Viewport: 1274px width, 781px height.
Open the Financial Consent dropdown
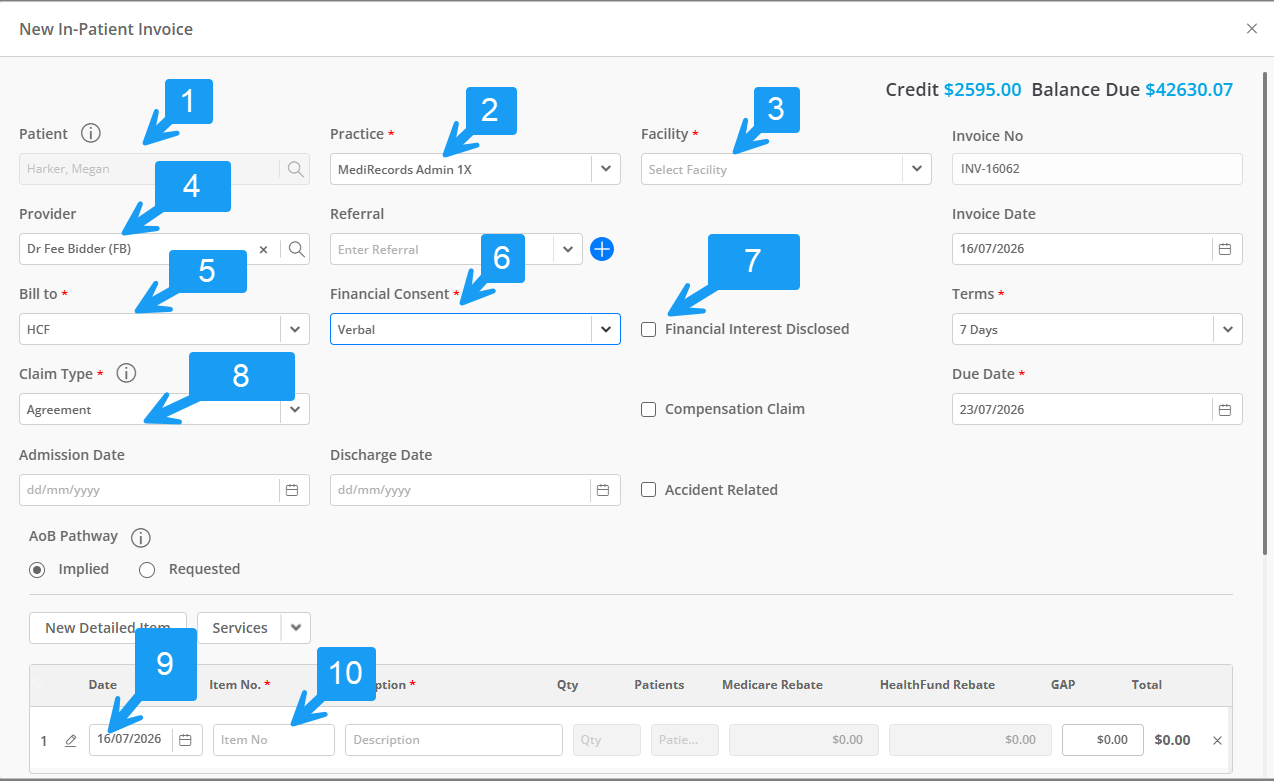(606, 329)
